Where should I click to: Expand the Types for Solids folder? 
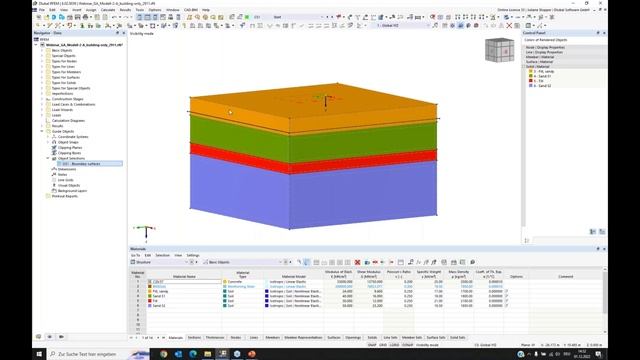tap(42, 83)
